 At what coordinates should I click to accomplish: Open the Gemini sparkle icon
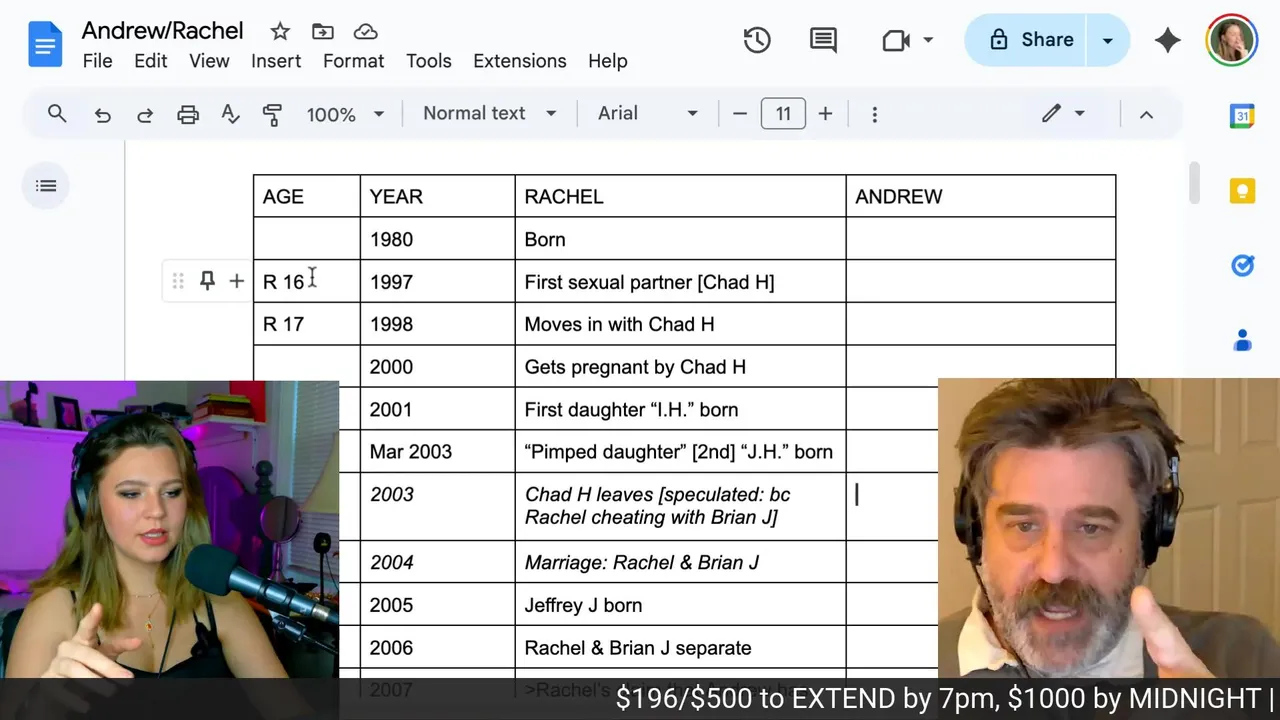(x=1167, y=40)
